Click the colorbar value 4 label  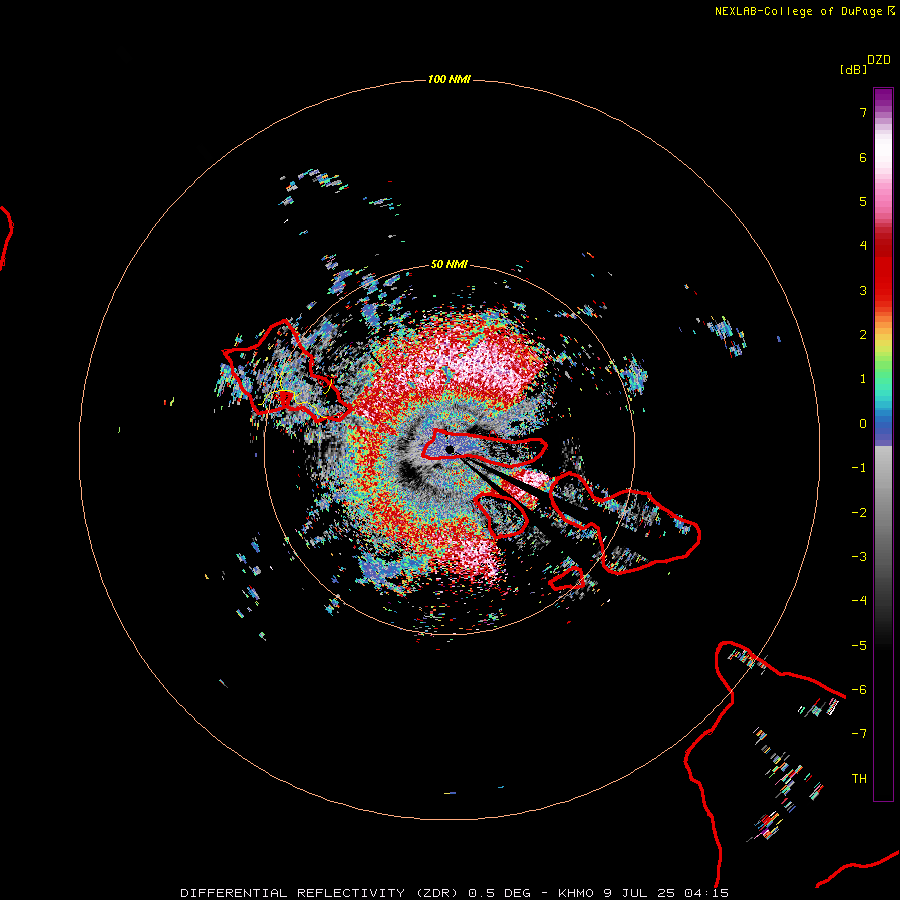(x=863, y=246)
